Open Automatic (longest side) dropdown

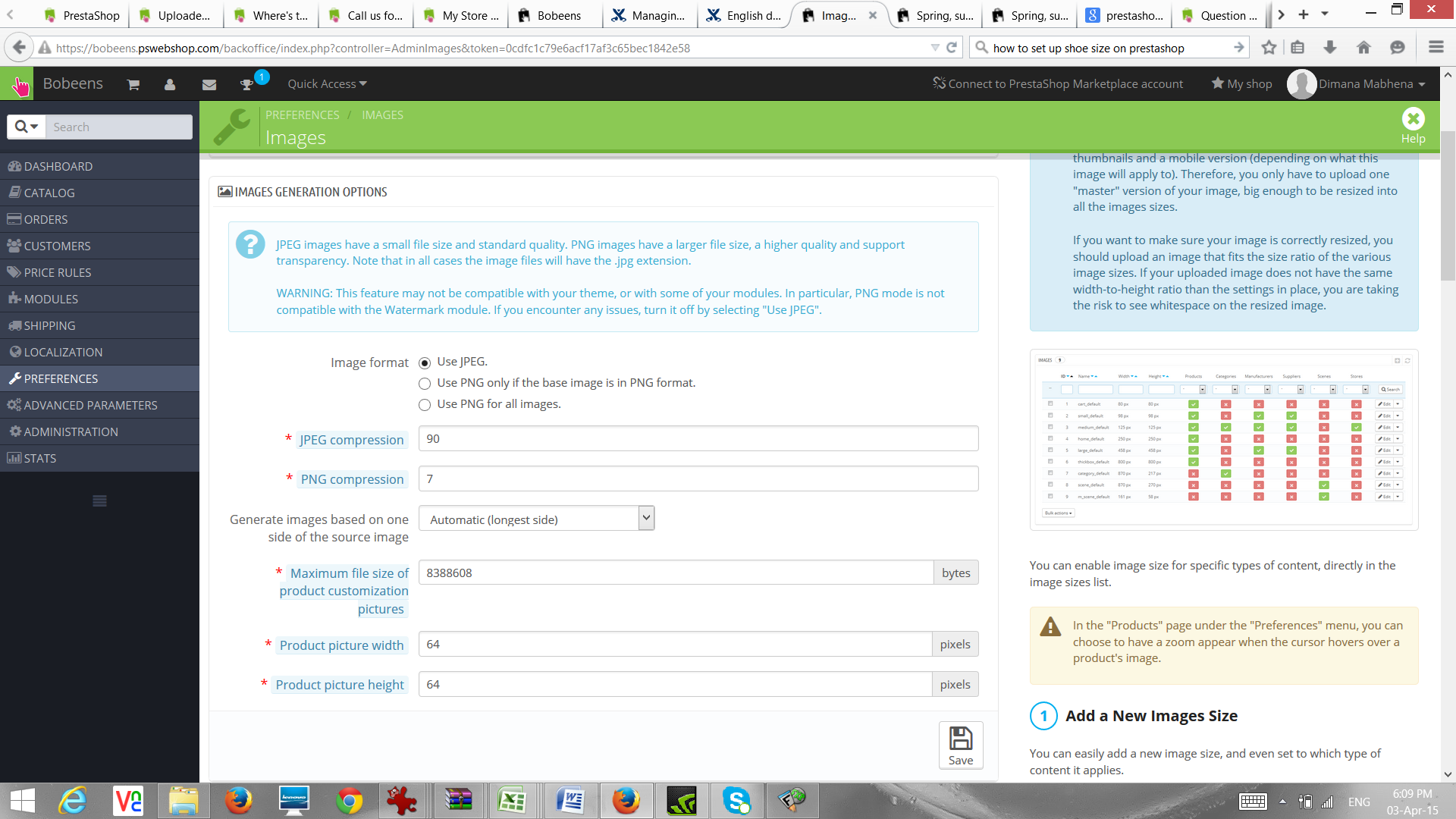536,519
